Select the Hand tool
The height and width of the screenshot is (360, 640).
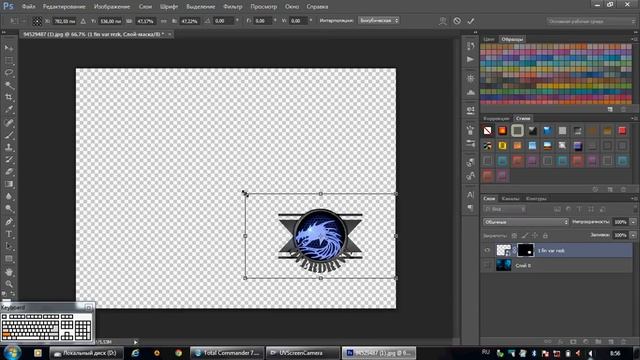(x=9, y=272)
